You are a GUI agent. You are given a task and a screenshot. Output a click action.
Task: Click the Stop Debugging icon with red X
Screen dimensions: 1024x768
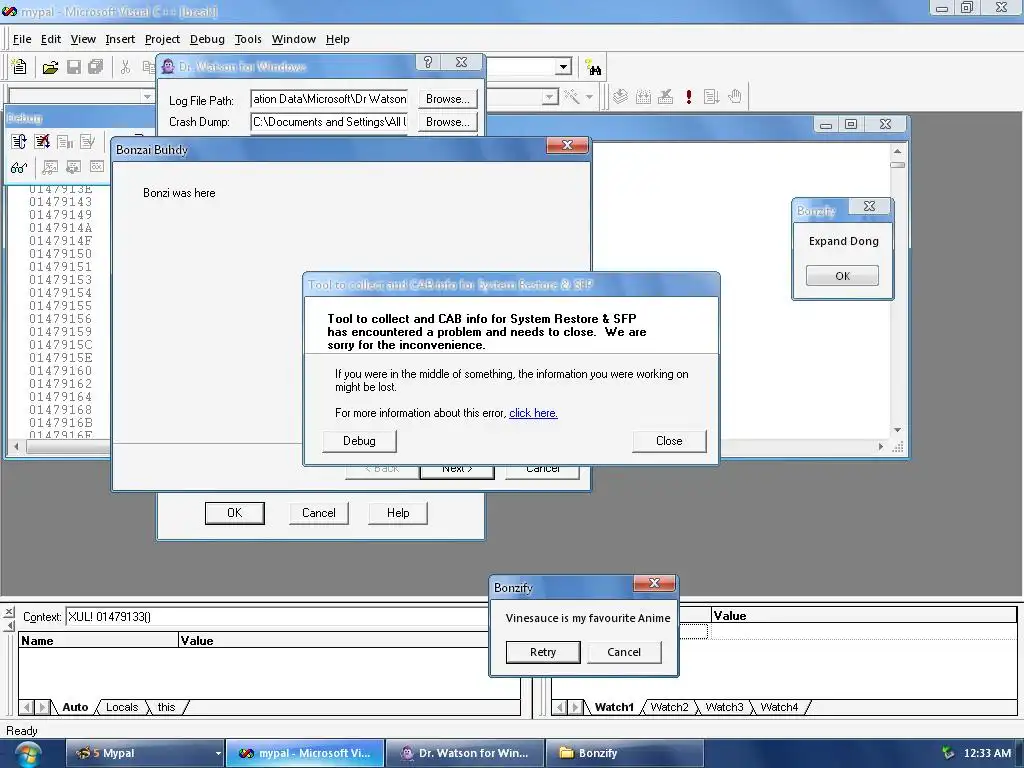click(42, 142)
